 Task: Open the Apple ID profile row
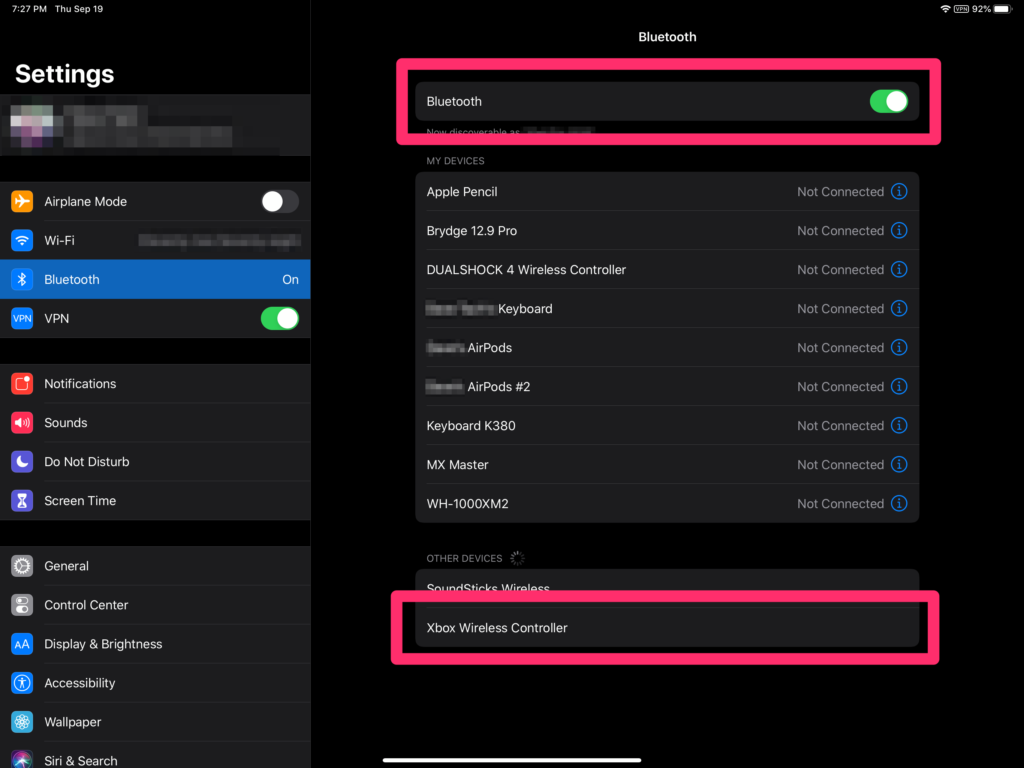[155, 125]
